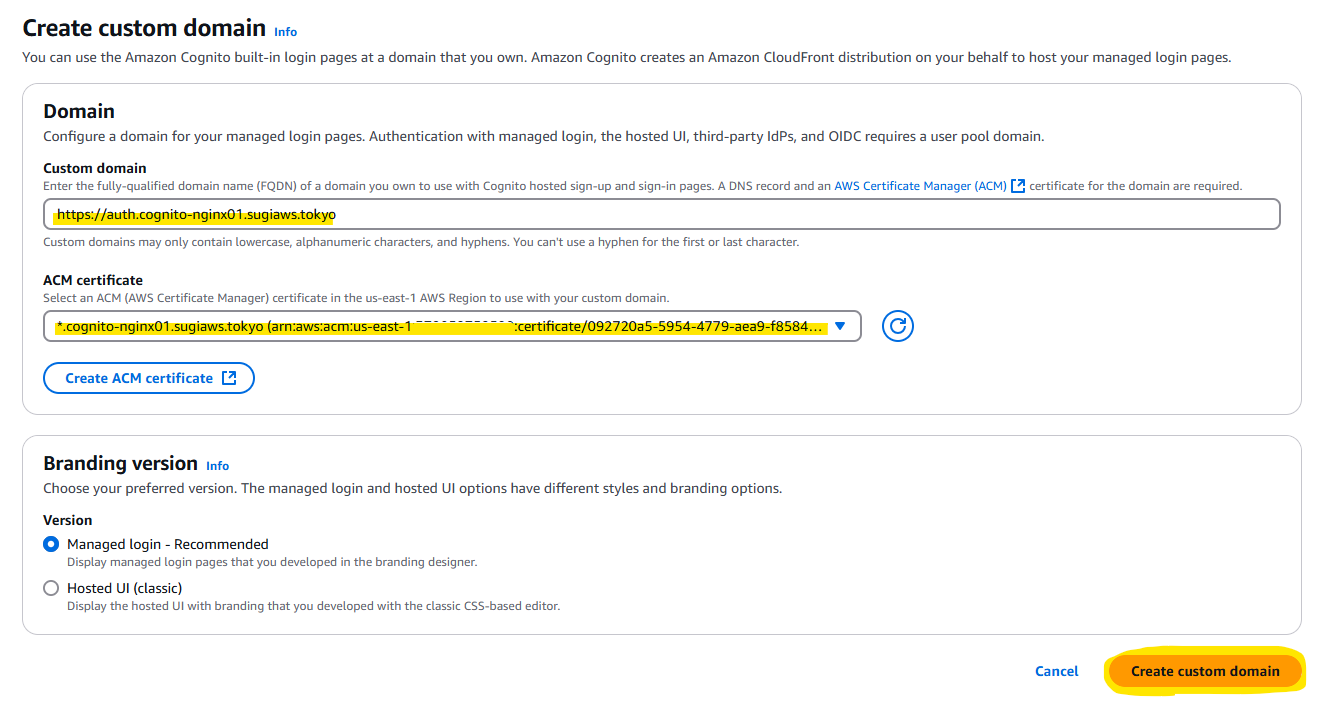Click Info beside the Create custom domain heading

[285, 32]
